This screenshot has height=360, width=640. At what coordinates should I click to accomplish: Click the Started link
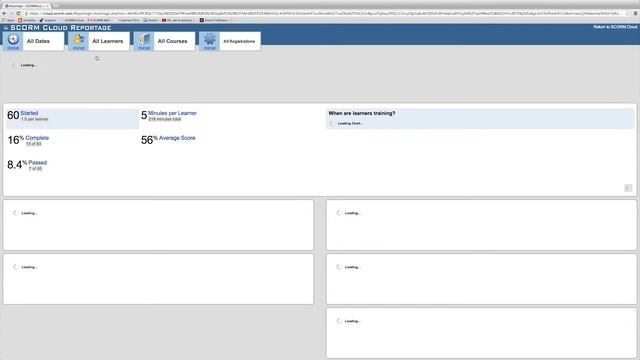pos(29,113)
